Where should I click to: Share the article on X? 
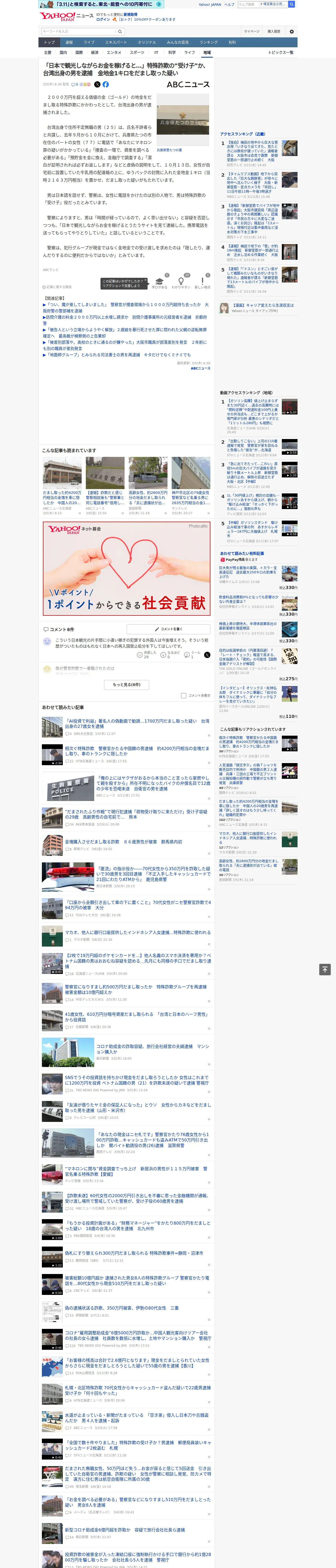pos(97,85)
